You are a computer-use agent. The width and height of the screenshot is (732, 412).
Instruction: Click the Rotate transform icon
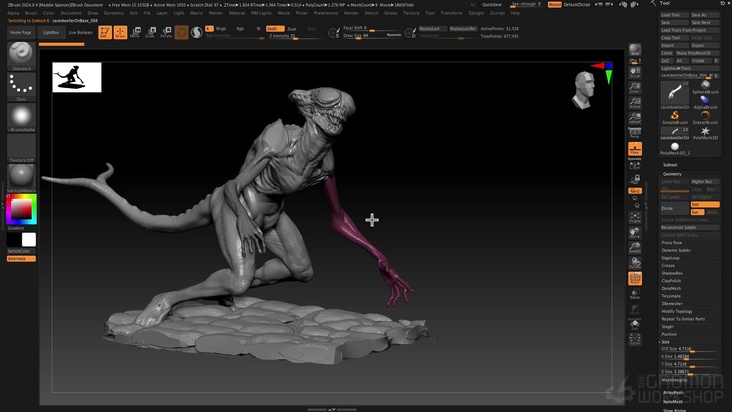pos(165,32)
